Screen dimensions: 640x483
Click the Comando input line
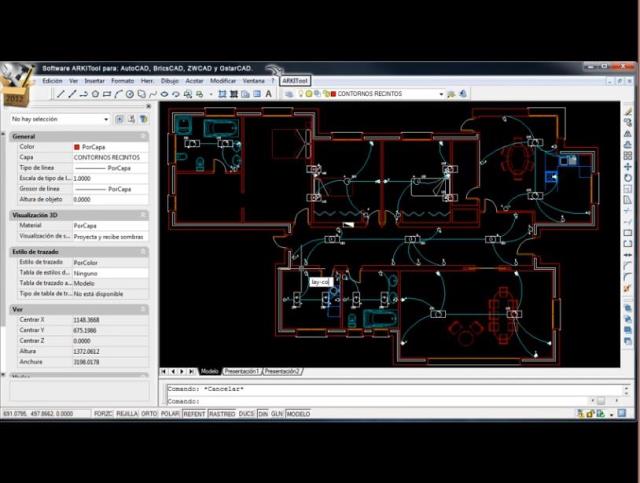(378, 401)
